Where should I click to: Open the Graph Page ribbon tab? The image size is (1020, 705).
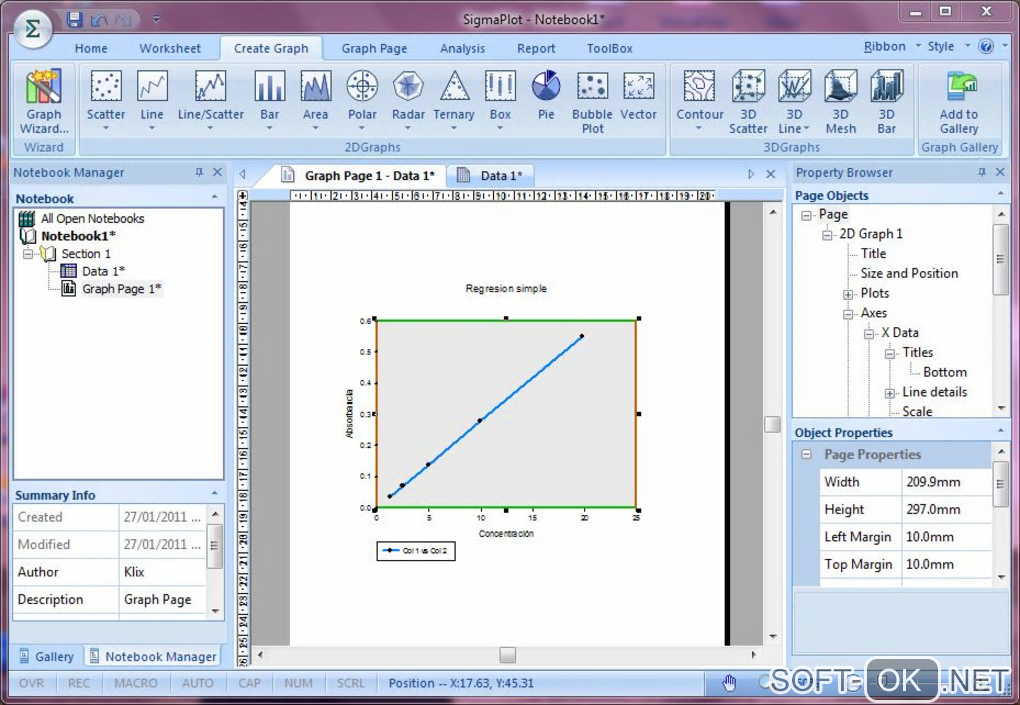pos(374,48)
